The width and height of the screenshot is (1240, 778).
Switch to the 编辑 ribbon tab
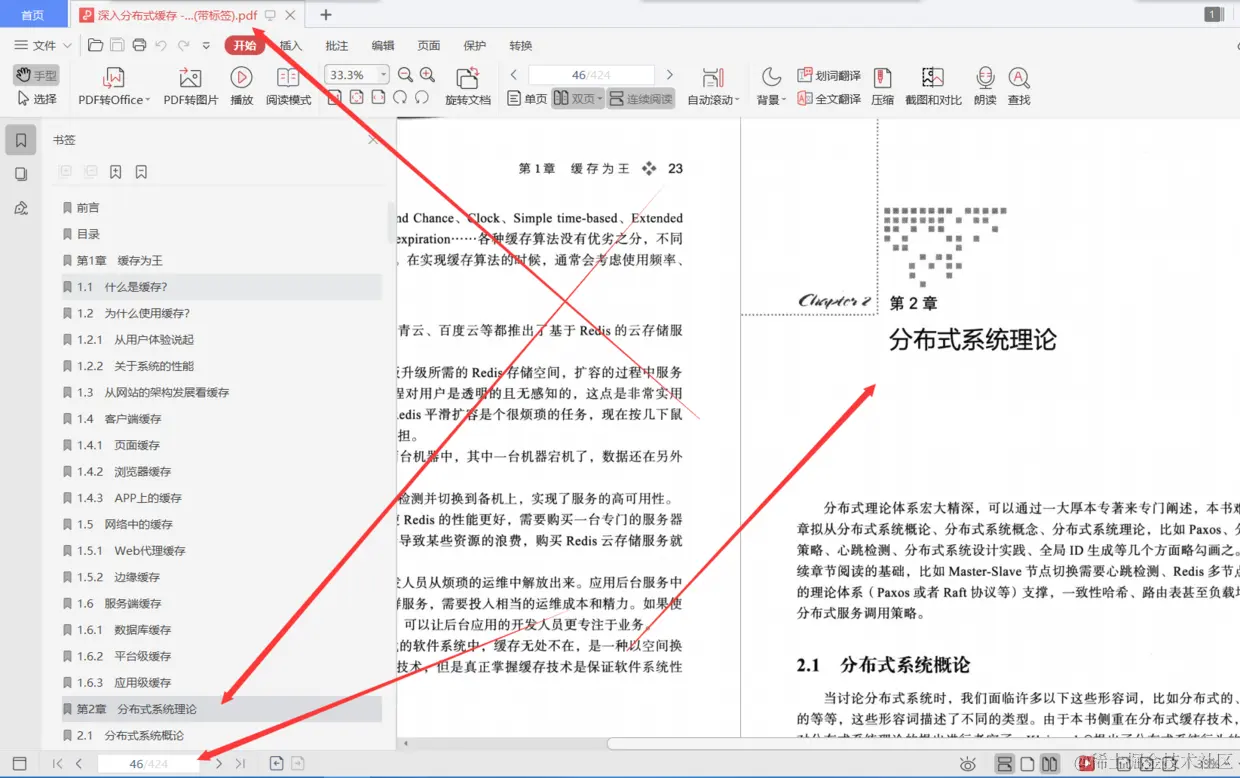383,45
